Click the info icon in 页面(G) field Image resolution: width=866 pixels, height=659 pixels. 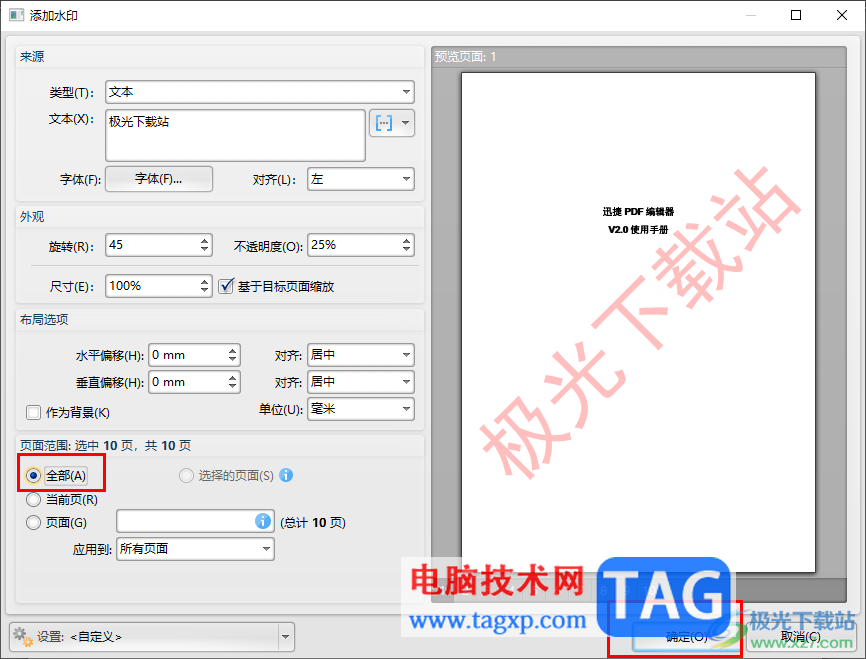click(263, 520)
